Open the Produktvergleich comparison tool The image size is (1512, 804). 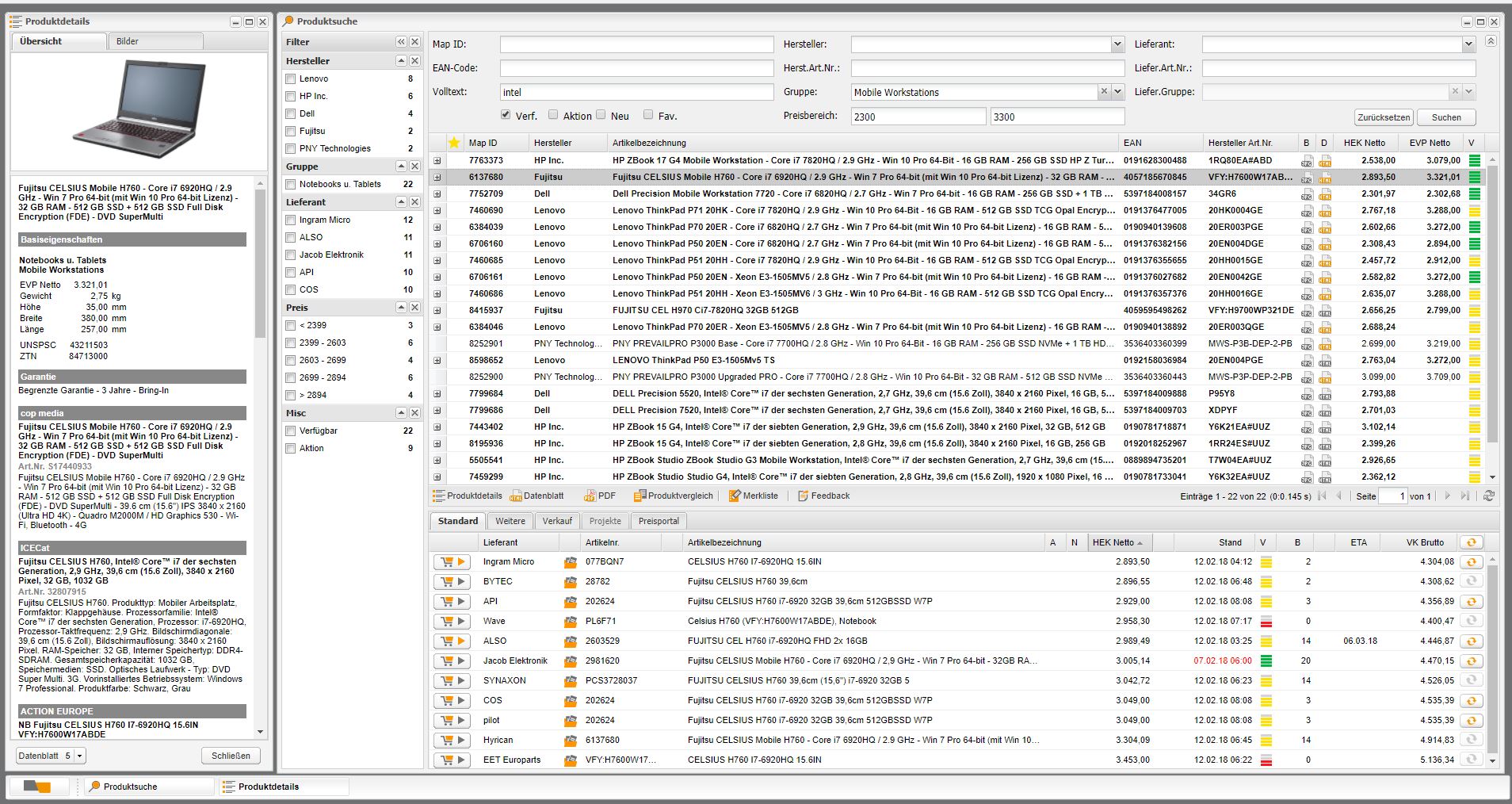[x=674, y=496]
